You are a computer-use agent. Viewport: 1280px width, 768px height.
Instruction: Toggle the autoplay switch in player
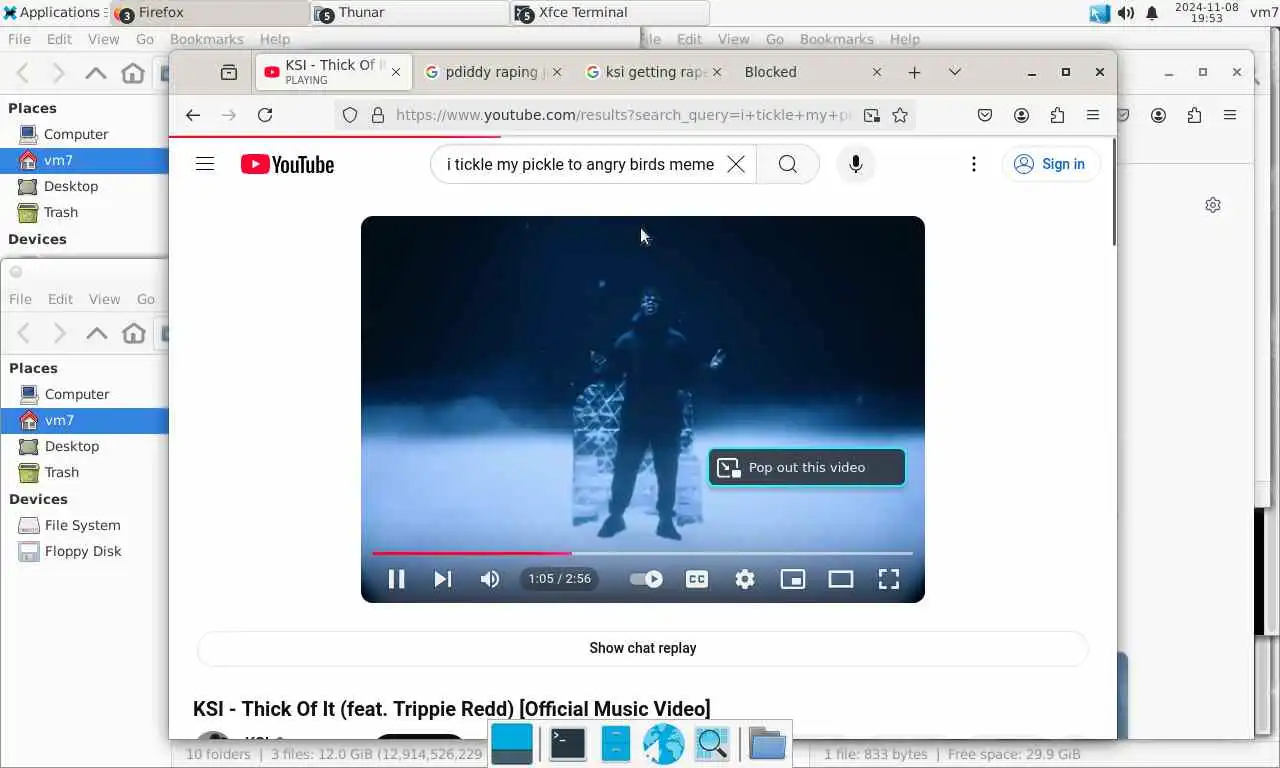click(646, 579)
